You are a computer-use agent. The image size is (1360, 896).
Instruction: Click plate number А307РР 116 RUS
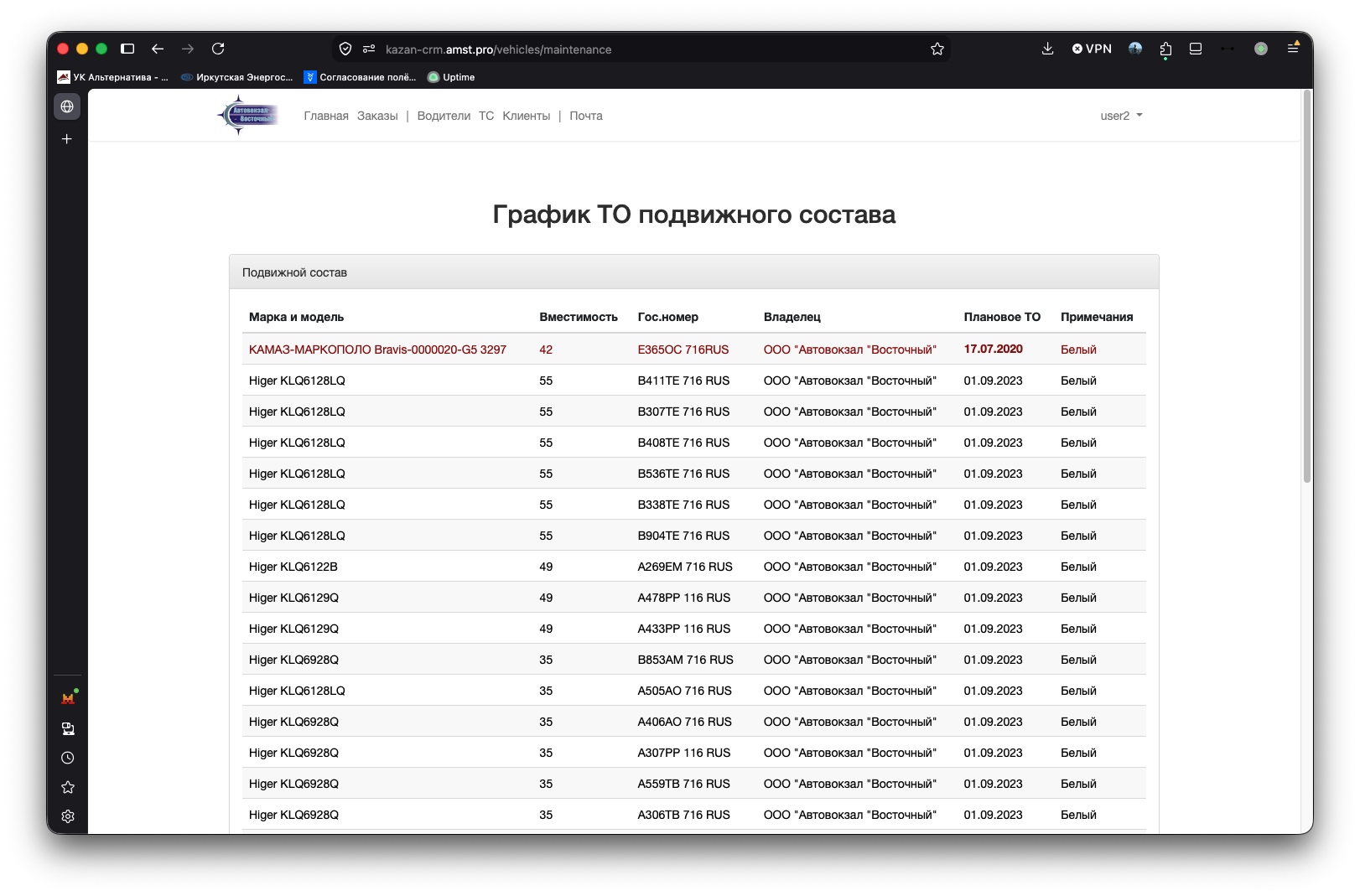tap(684, 753)
